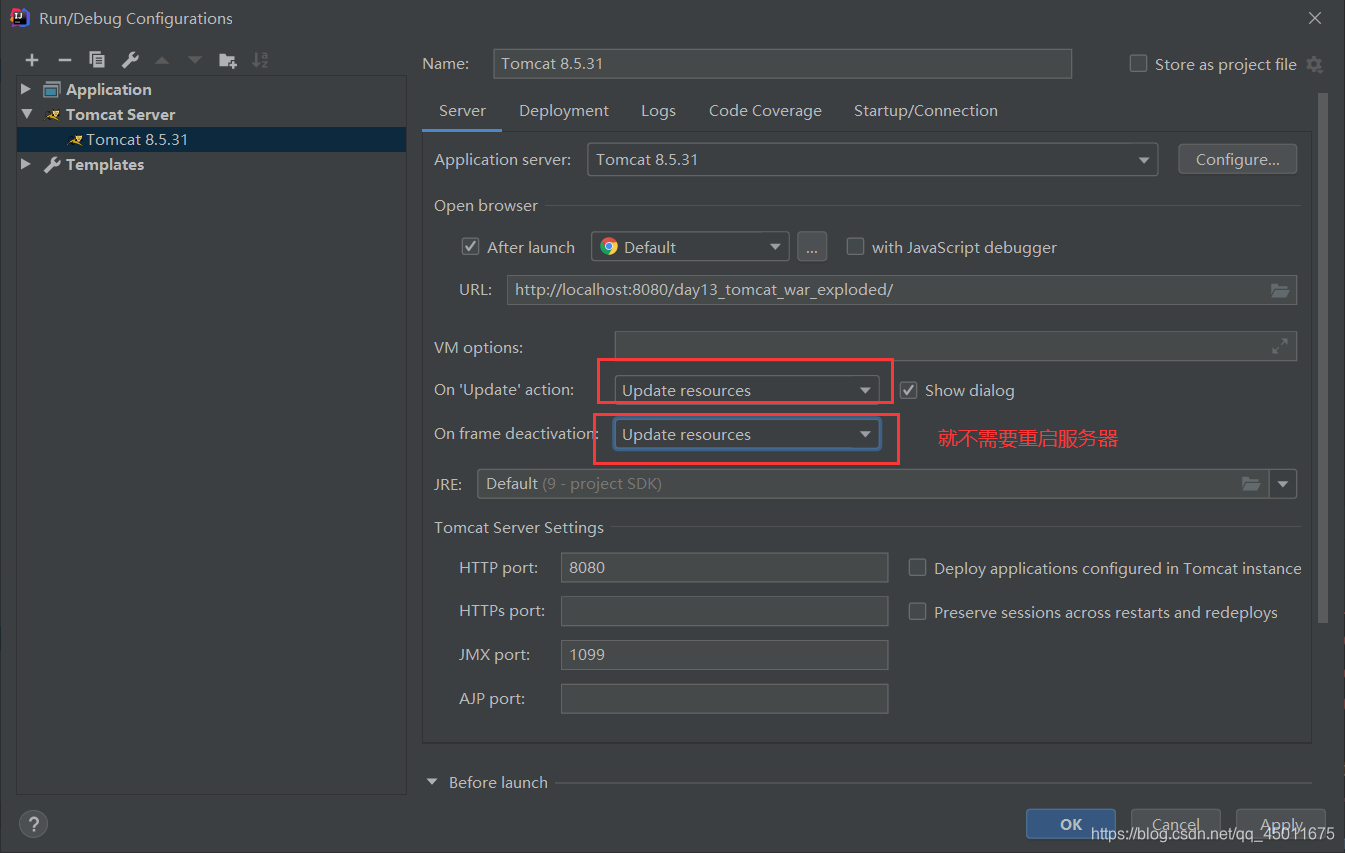Open the help question mark icon
1345x853 pixels.
[x=34, y=824]
